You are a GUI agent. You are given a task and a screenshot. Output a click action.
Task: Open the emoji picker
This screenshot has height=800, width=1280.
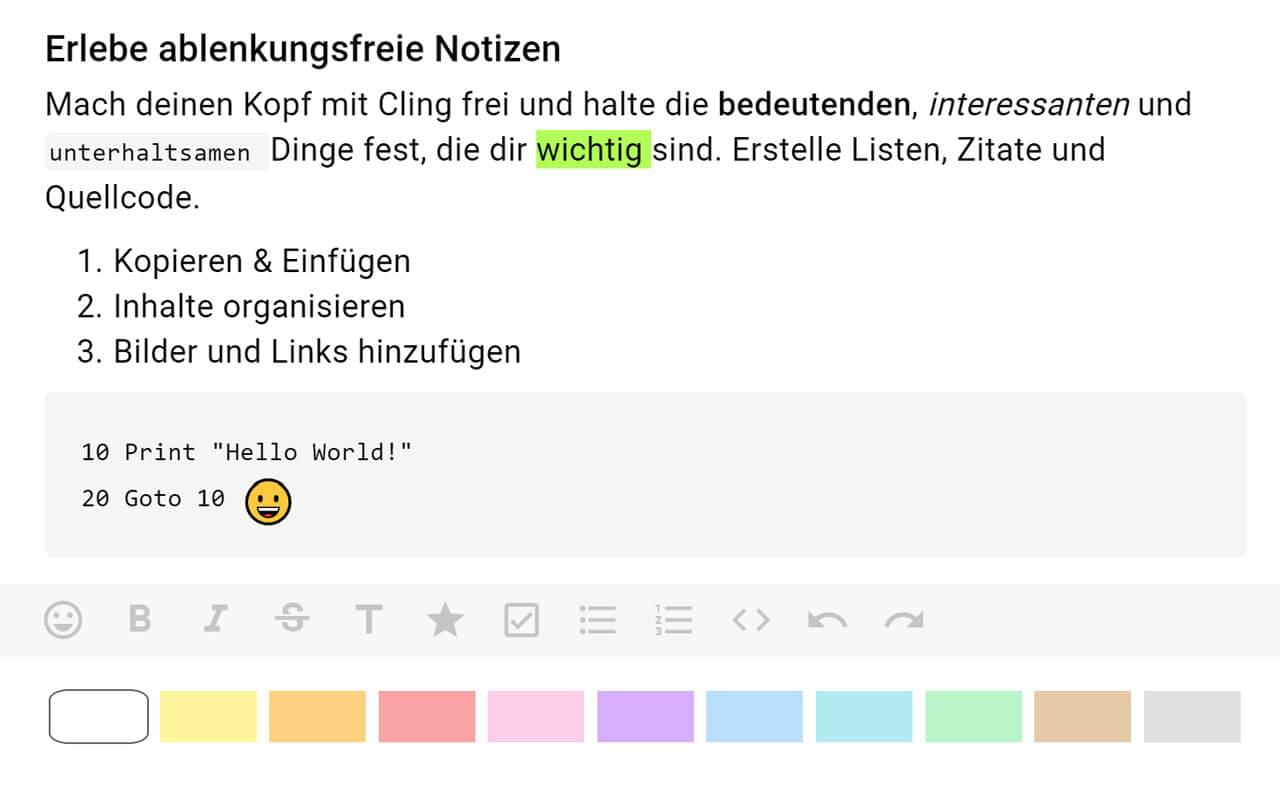point(63,620)
